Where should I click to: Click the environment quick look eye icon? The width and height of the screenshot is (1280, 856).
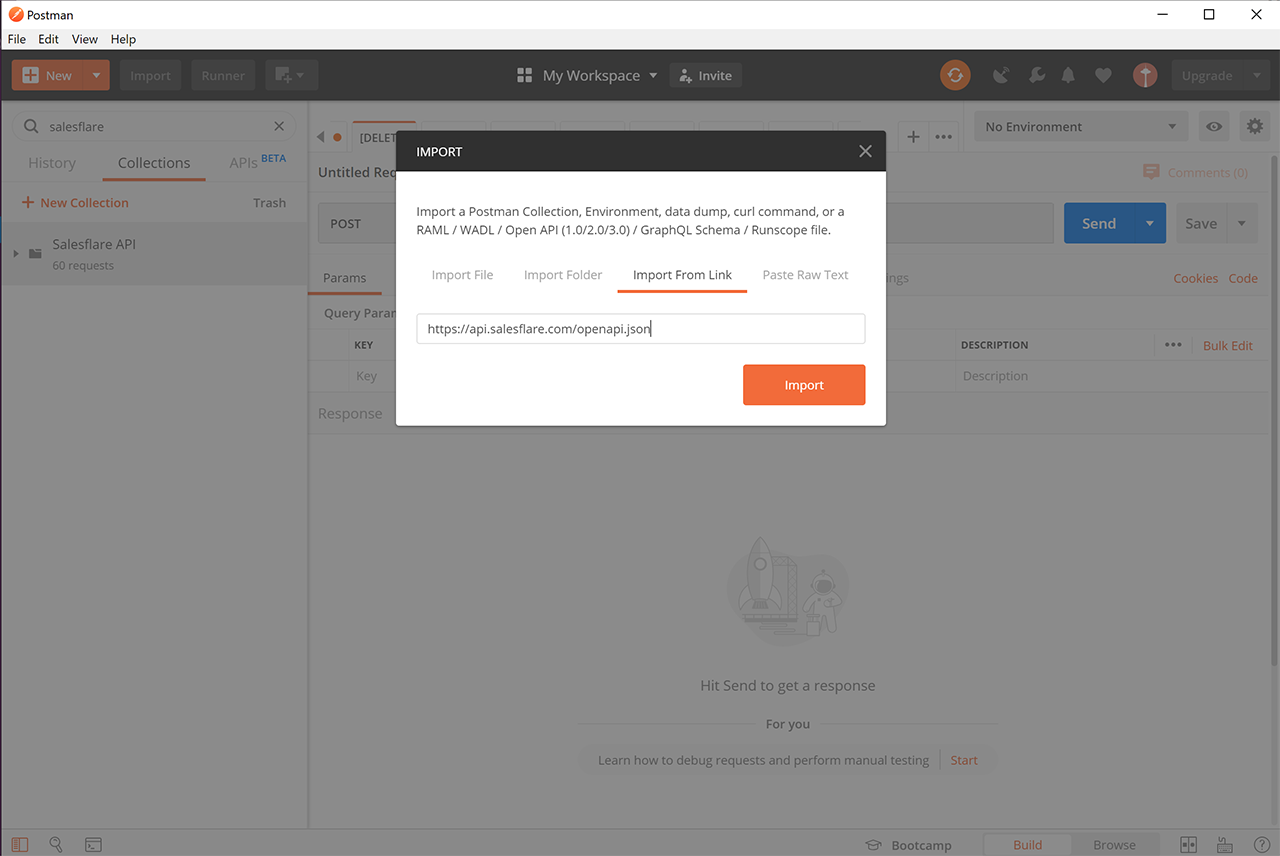[1214, 127]
